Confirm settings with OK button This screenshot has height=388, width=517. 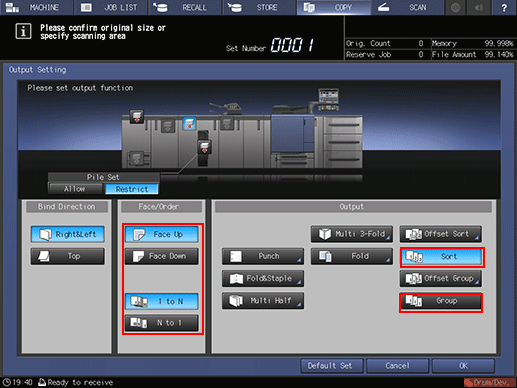tap(463, 366)
